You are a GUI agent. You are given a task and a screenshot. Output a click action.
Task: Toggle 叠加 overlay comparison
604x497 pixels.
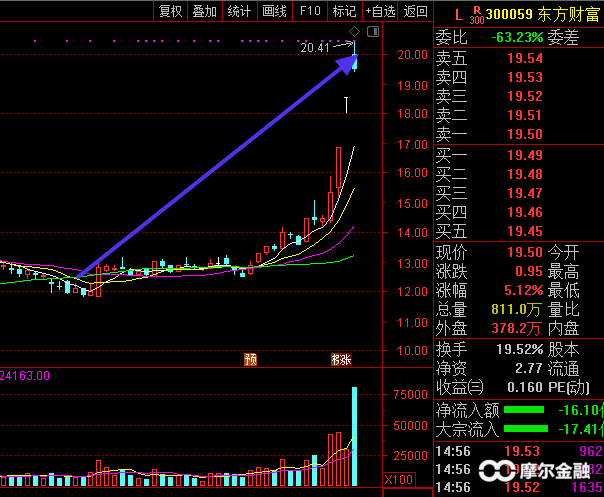coord(204,11)
